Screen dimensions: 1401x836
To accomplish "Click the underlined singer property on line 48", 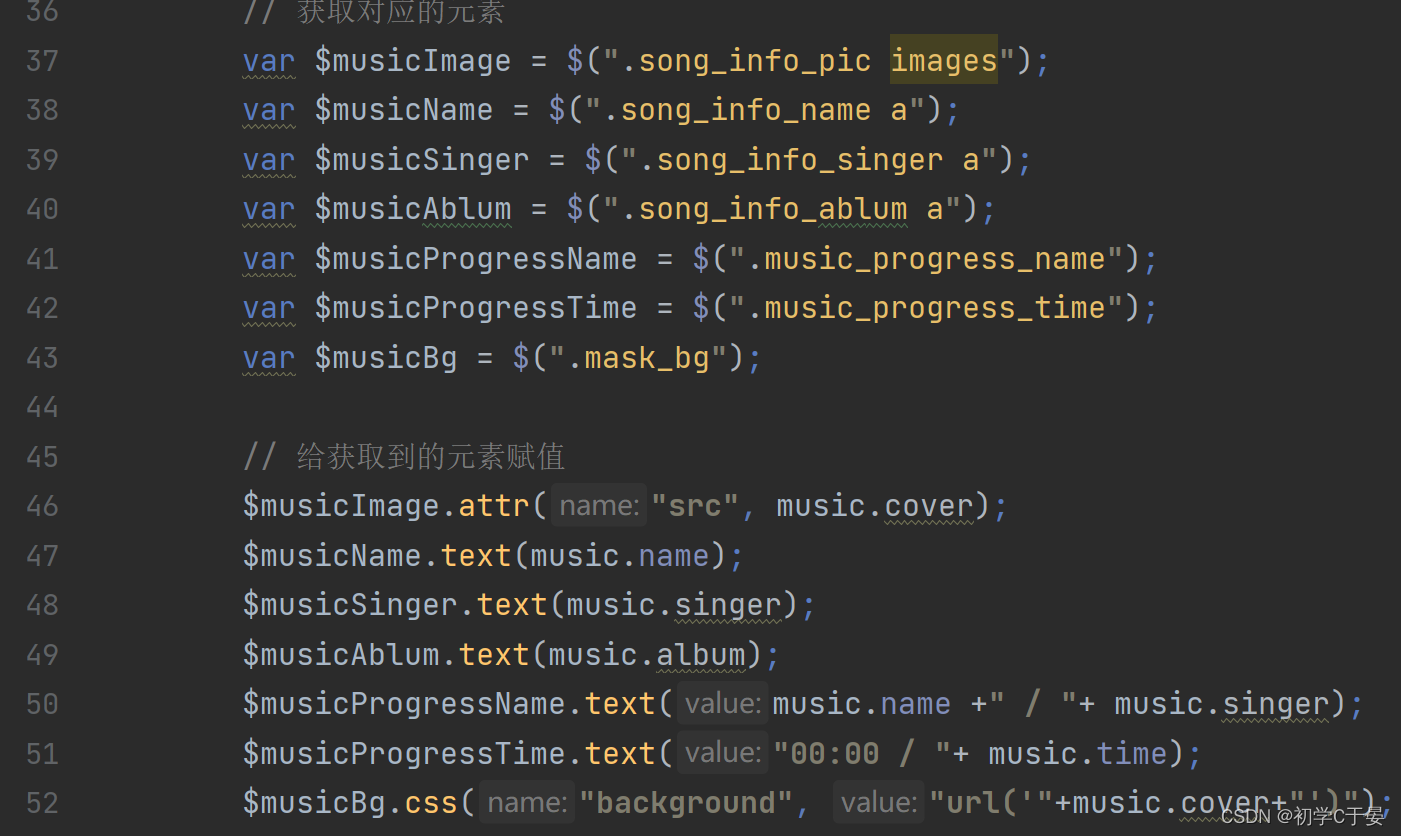I will click(728, 605).
